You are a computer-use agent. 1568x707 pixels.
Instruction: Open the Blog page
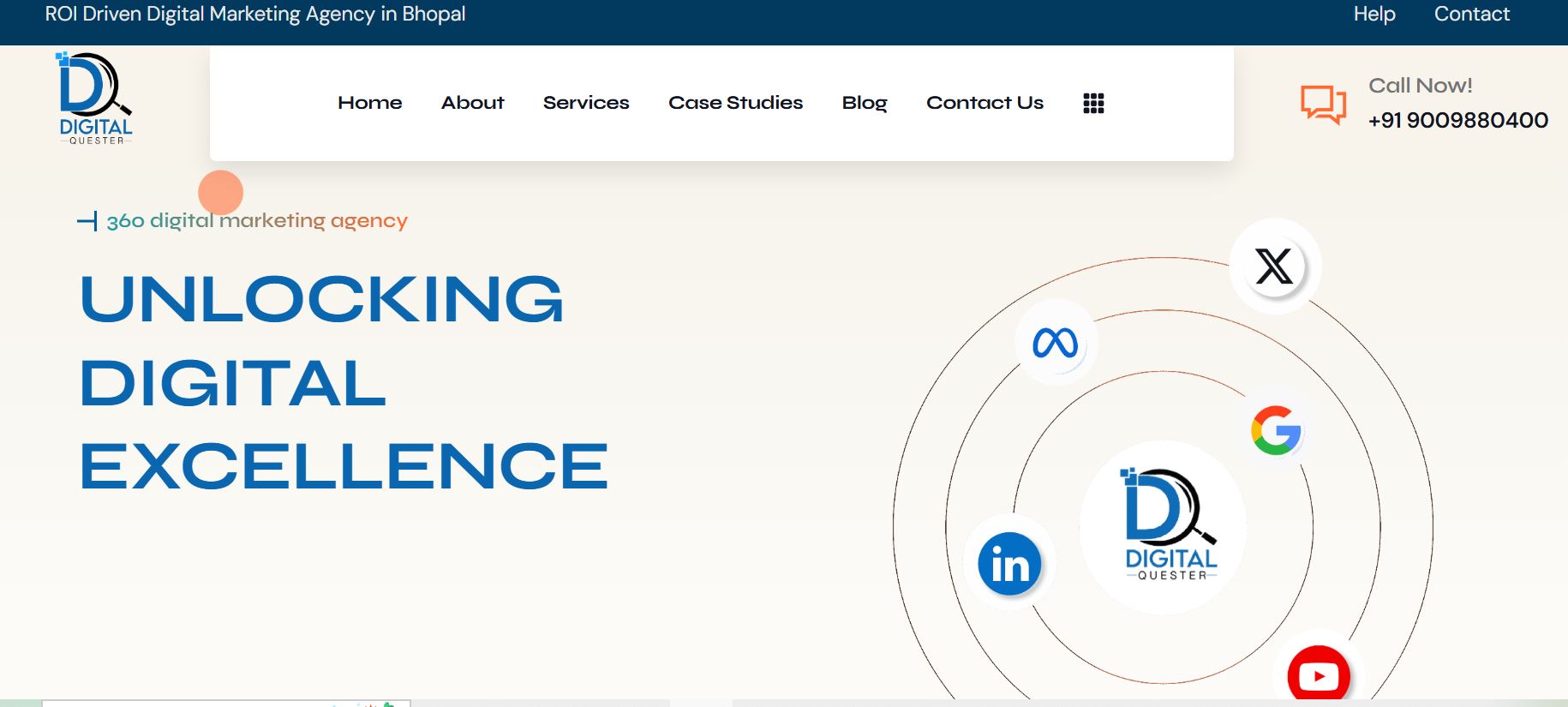click(864, 103)
